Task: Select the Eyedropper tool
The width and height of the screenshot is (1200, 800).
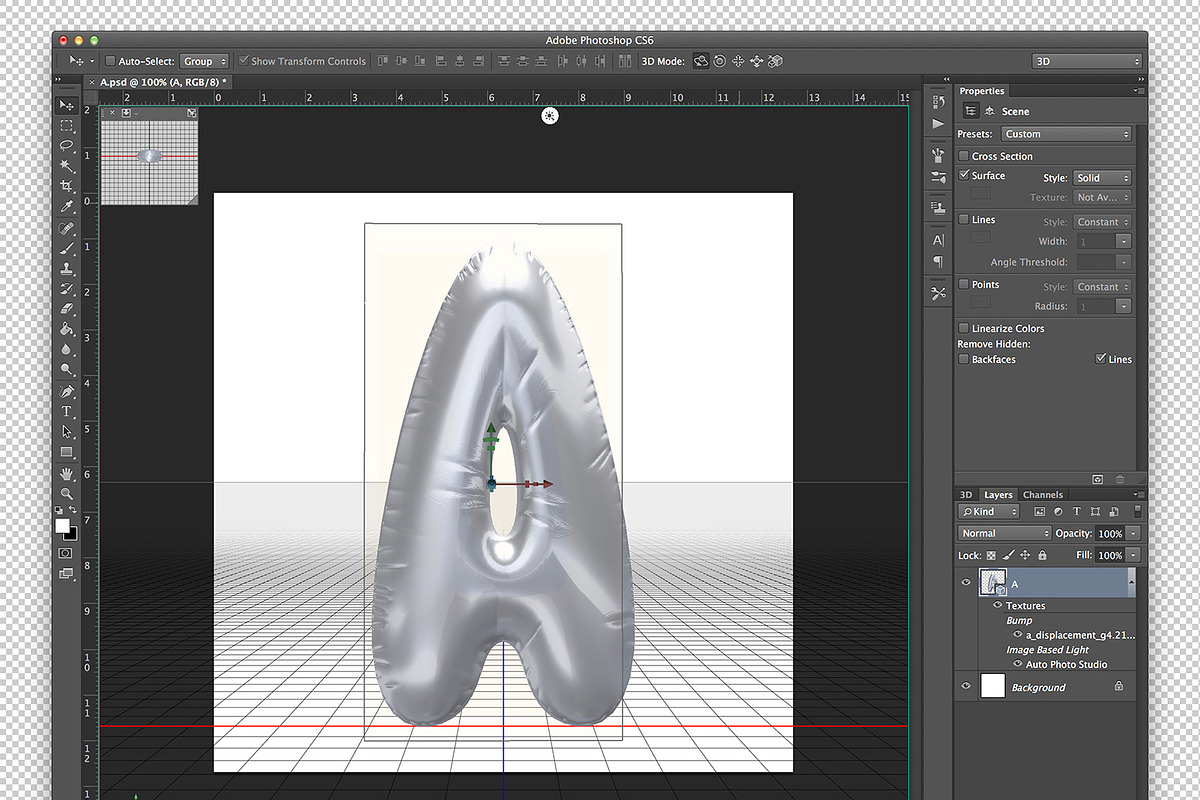Action: point(67,207)
